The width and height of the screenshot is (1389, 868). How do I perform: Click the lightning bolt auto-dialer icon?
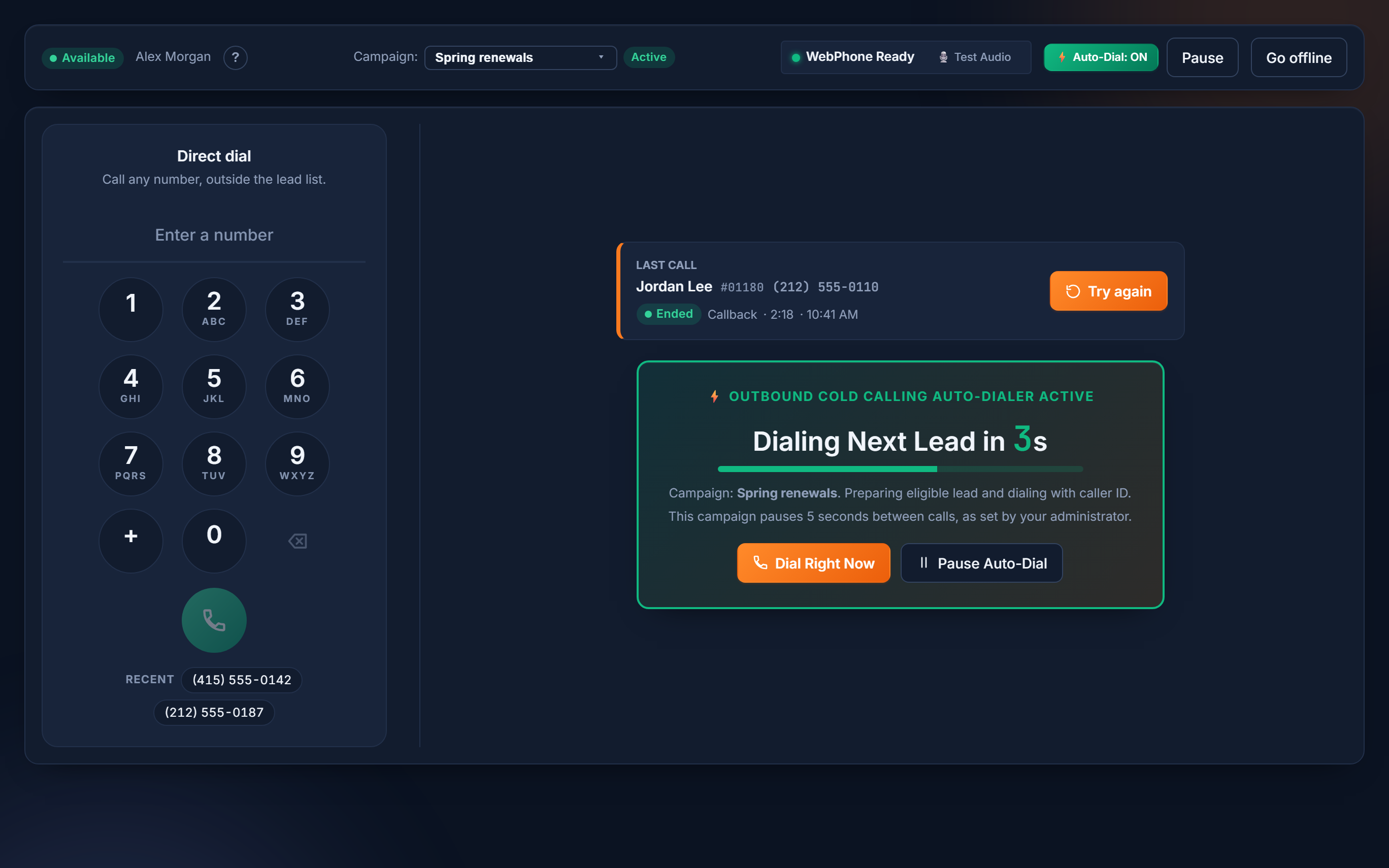(x=715, y=396)
